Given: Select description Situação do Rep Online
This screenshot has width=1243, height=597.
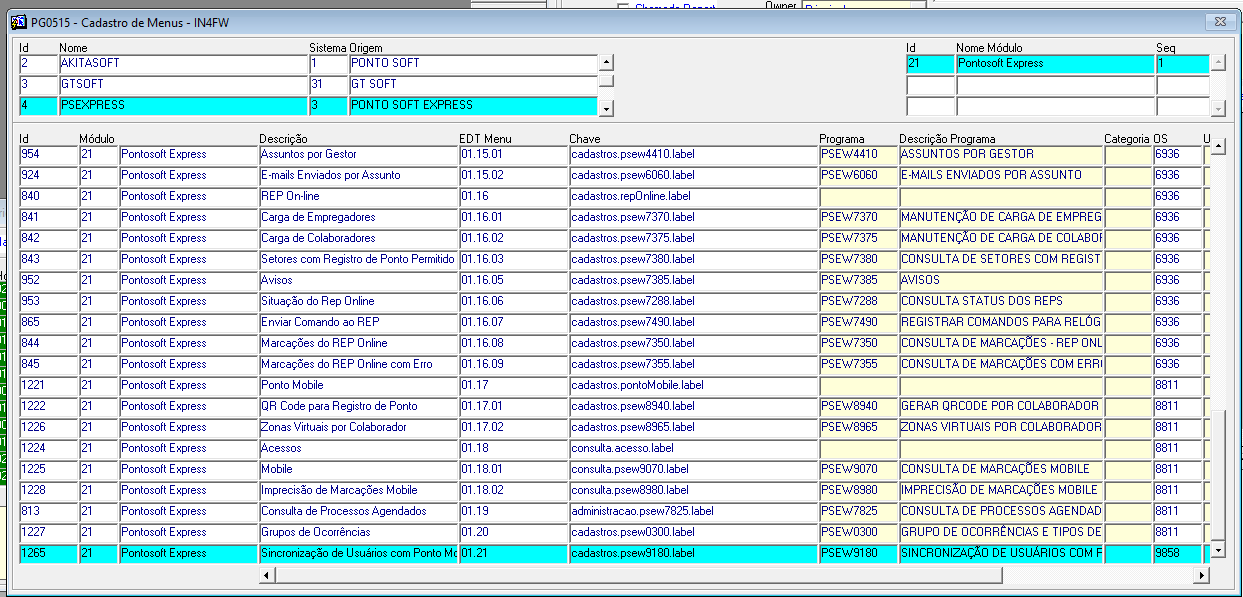Looking at the screenshot, I should 358,301.
